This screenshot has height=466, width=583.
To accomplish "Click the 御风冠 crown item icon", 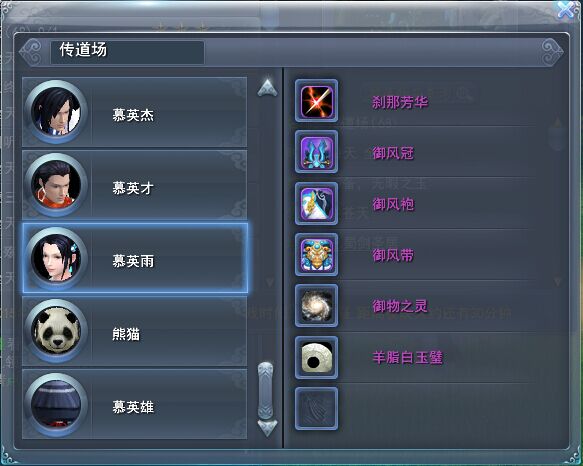I will [x=316, y=152].
